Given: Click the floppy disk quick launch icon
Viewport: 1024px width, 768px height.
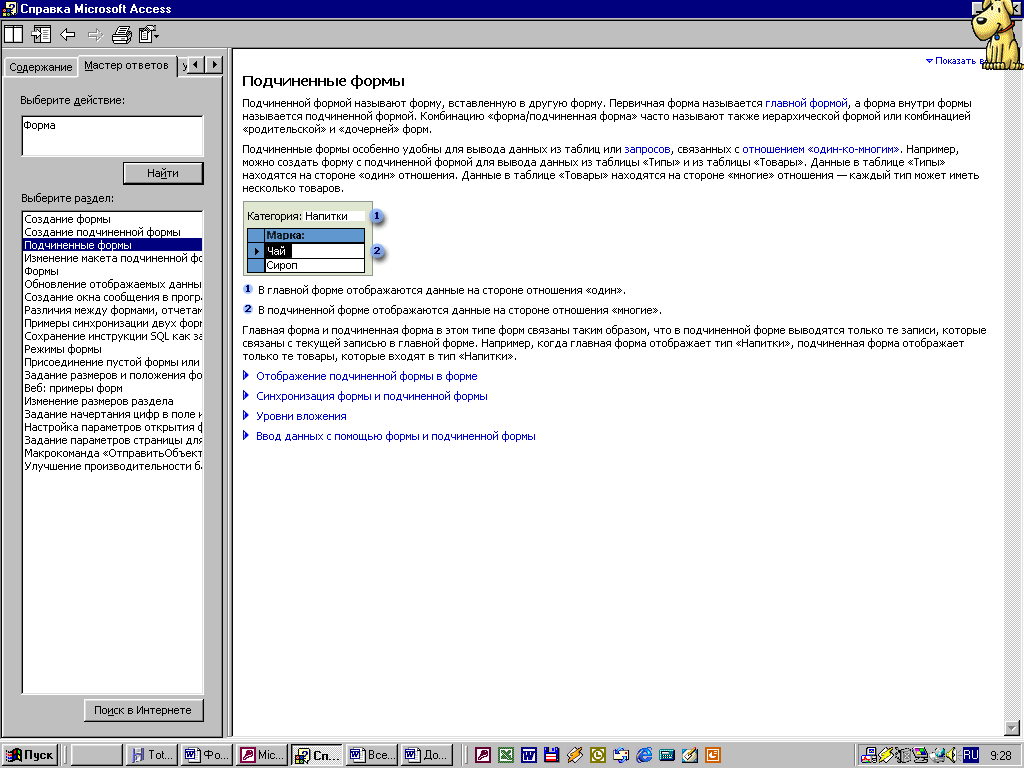Looking at the screenshot, I should pos(551,755).
